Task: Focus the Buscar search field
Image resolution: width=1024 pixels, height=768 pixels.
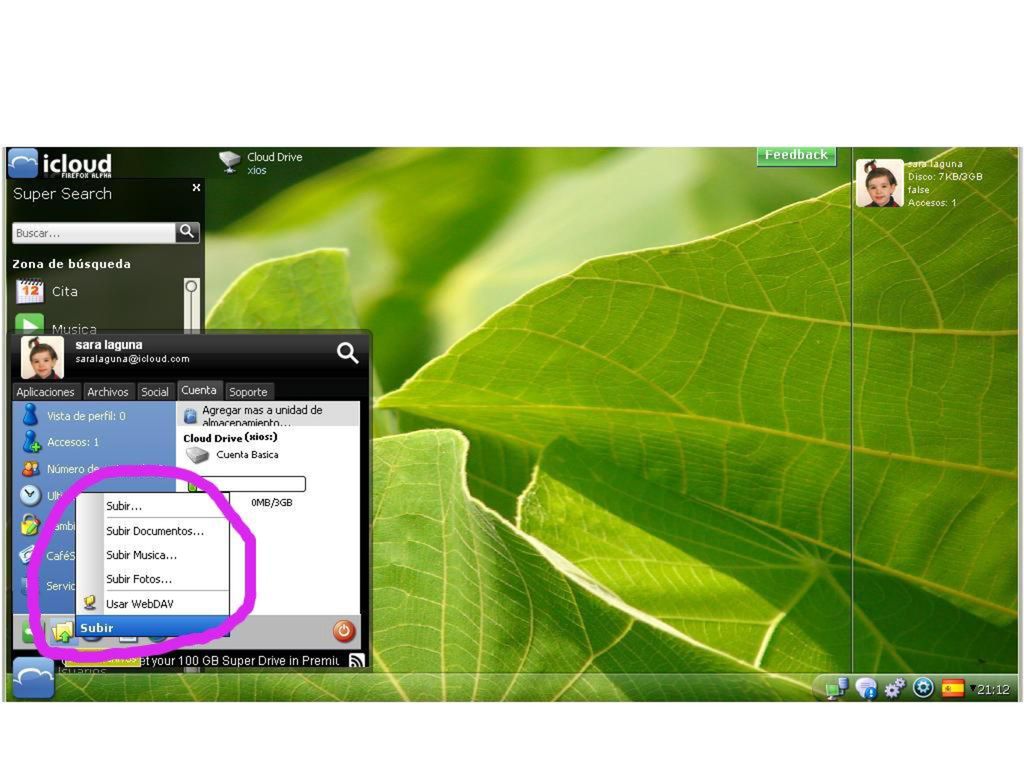Action: click(x=94, y=233)
